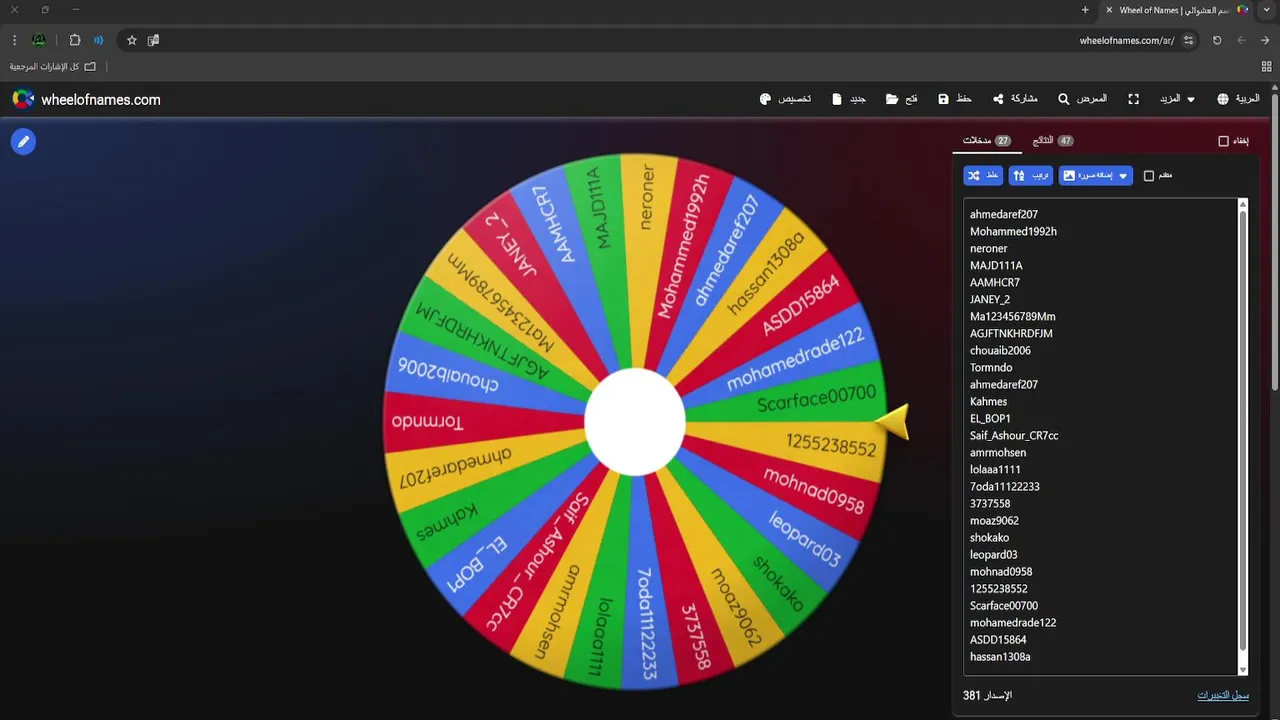Click the entries list scrollbar
1280x720 pixels.
[1243, 430]
